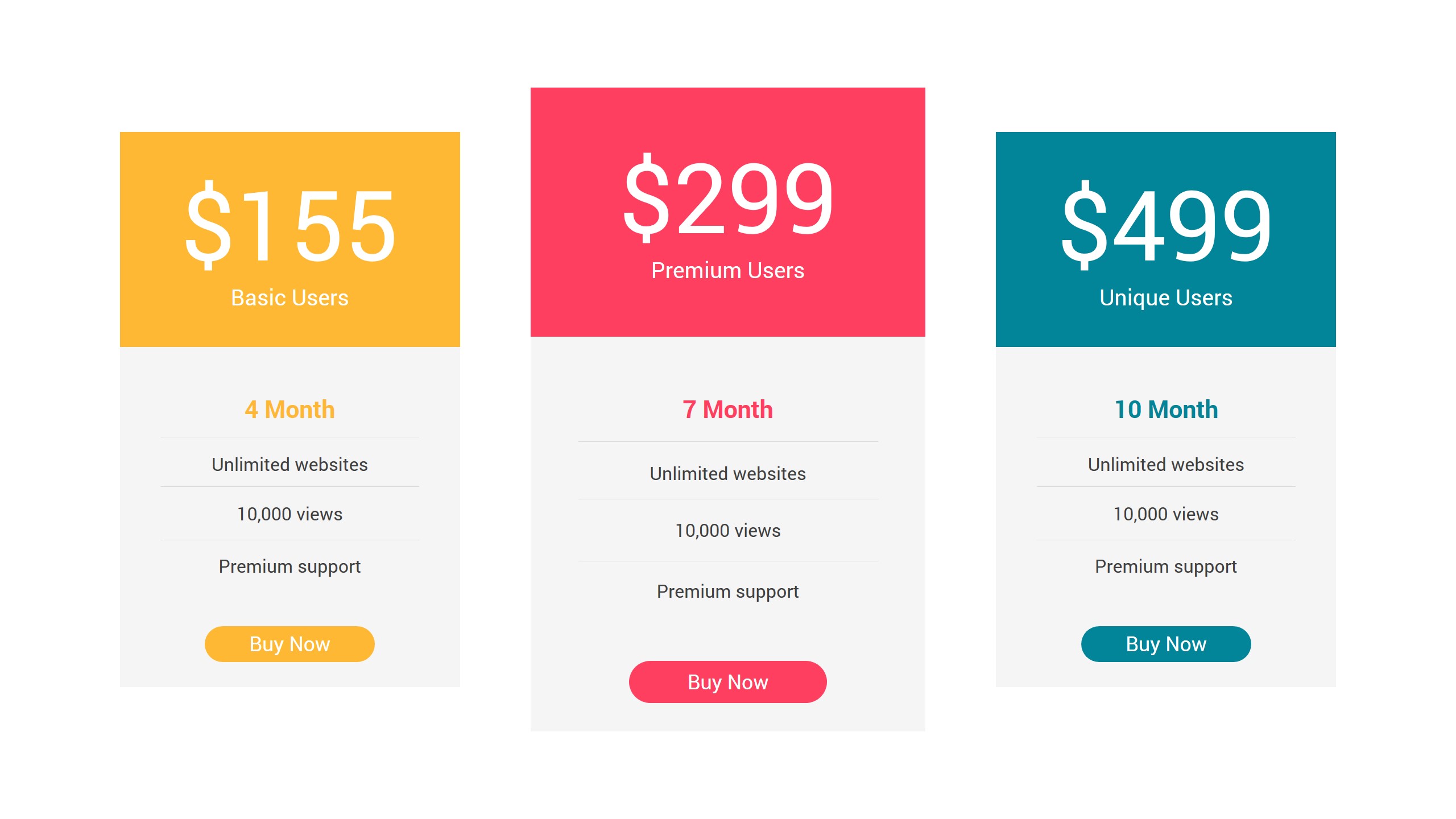Select the 10 Month duration text
1456x819 pixels.
tap(1165, 408)
